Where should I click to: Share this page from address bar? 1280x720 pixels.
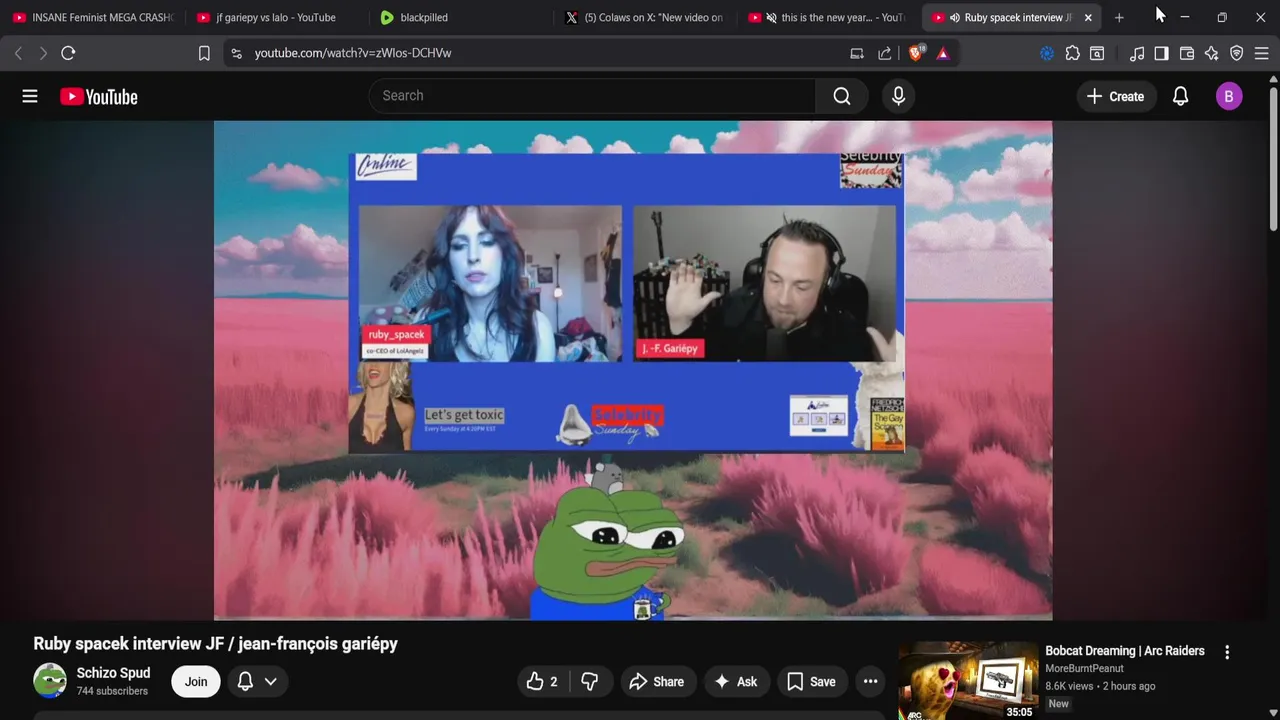click(x=885, y=53)
